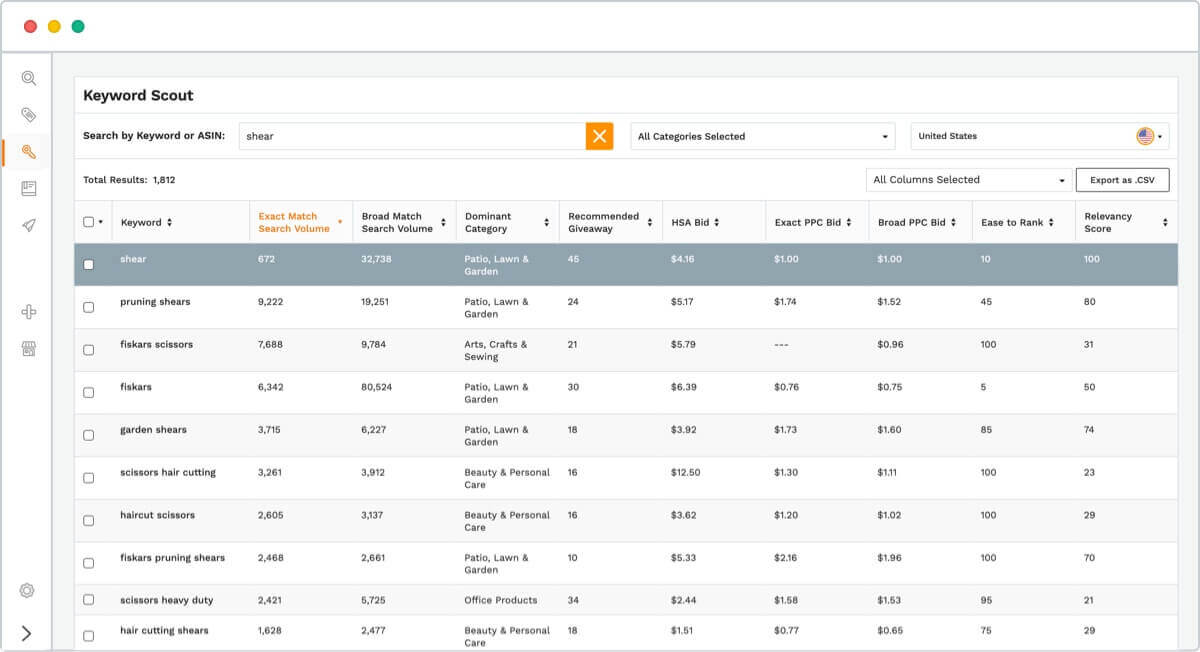Open the United States marketplace dropdown
1200x652 pixels.
pyautogui.click(x=1040, y=136)
